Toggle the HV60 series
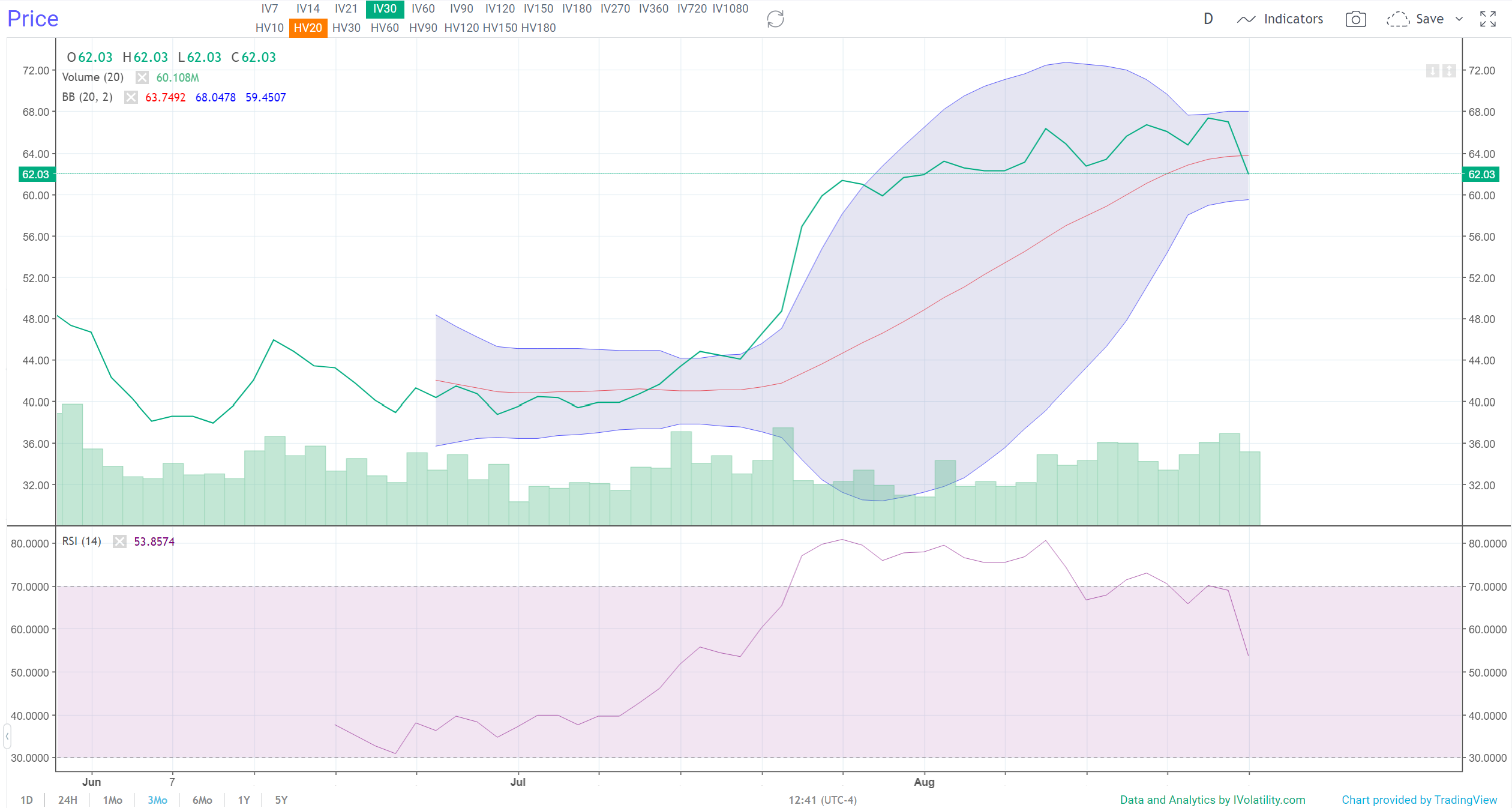The width and height of the screenshot is (1512, 808). [x=385, y=28]
